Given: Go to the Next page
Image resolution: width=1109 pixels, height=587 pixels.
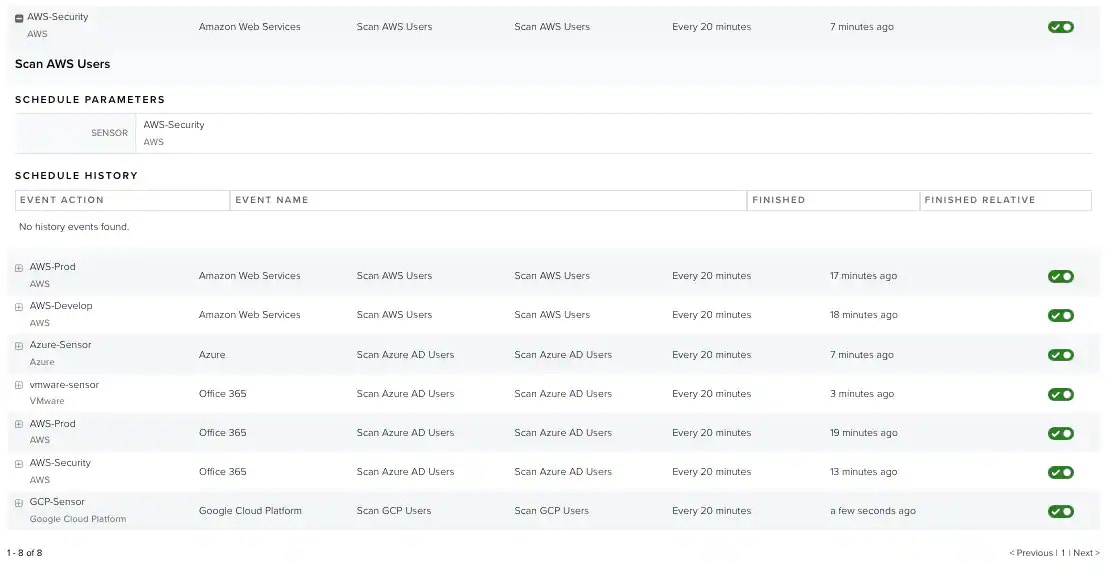Looking at the screenshot, I should (x=1086, y=553).
